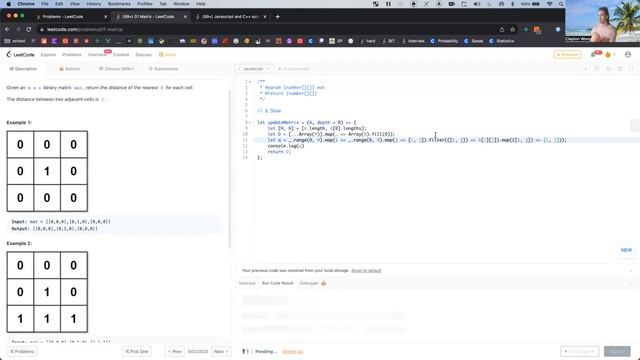This screenshot has height=360, width=640.
Task: Click the Speed up link
Action: [x=293, y=351]
